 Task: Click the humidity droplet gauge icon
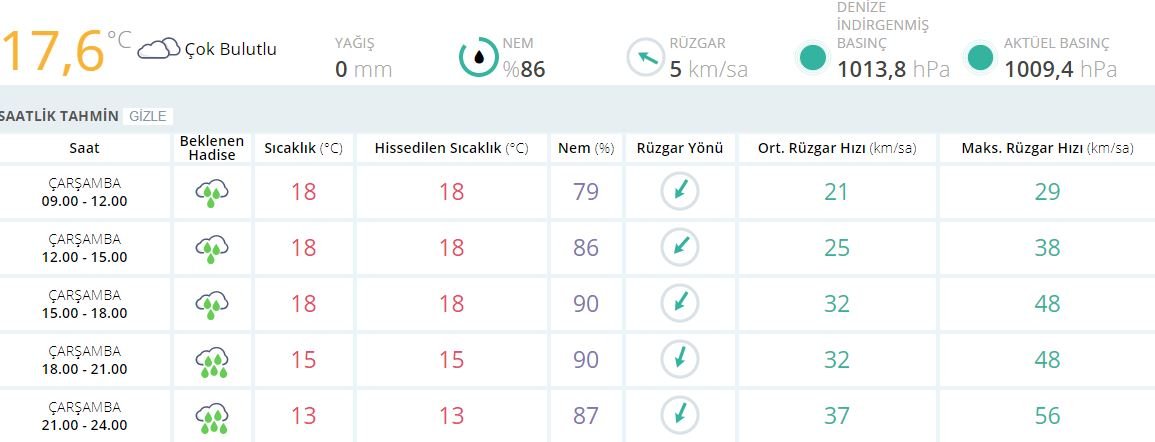pos(479,57)
